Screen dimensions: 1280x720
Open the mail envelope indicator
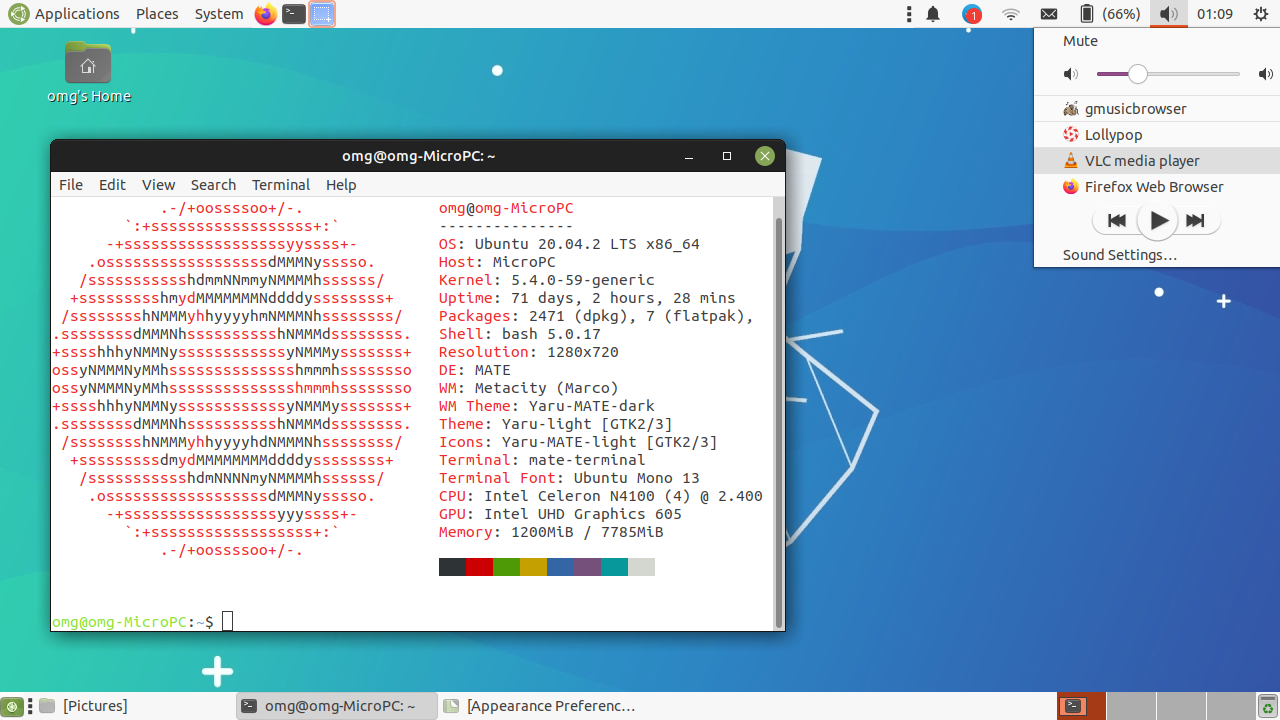click(1049, 14)
